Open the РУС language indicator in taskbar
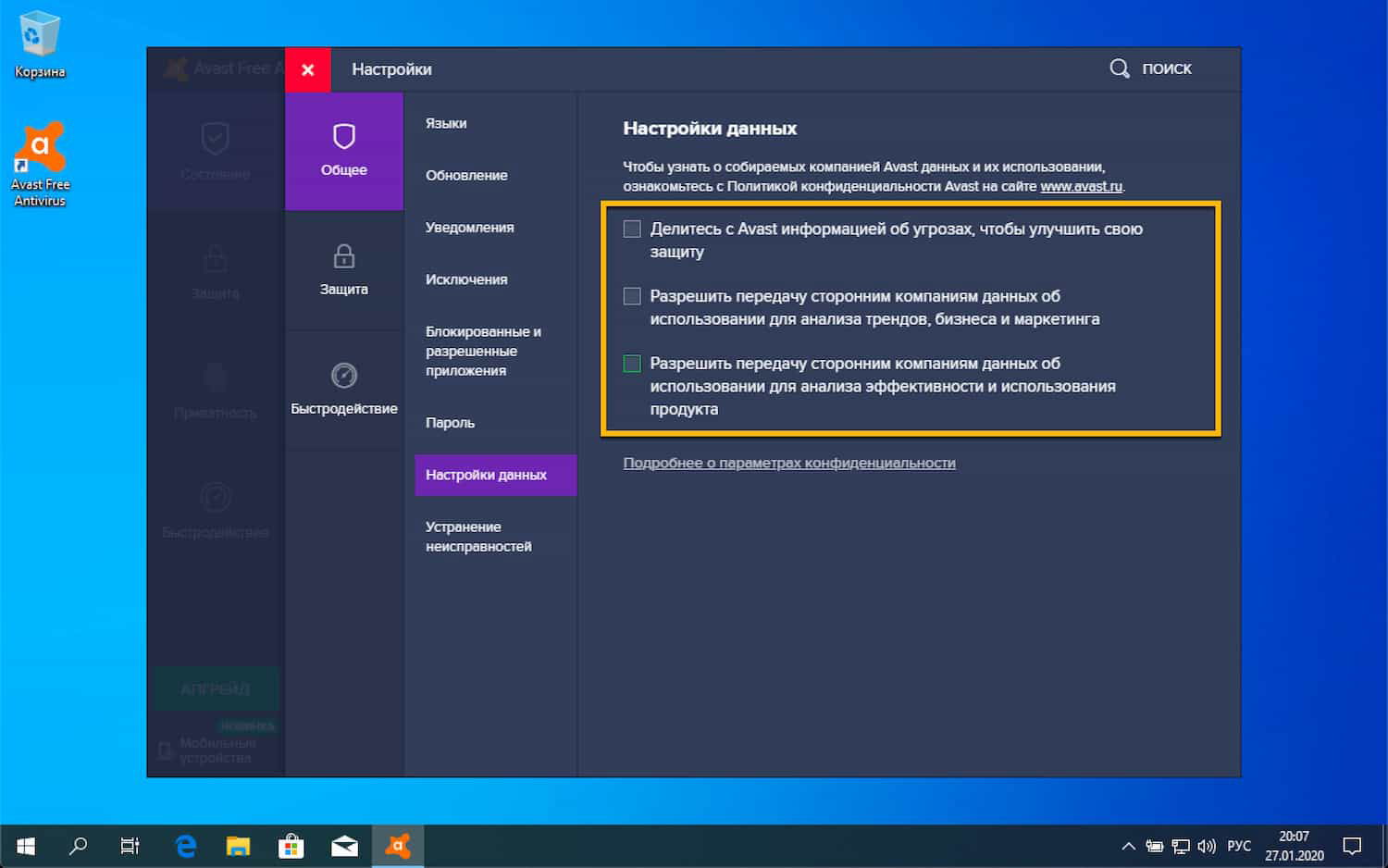The width and height of the screenshot is (1388, 868). 1237,845
